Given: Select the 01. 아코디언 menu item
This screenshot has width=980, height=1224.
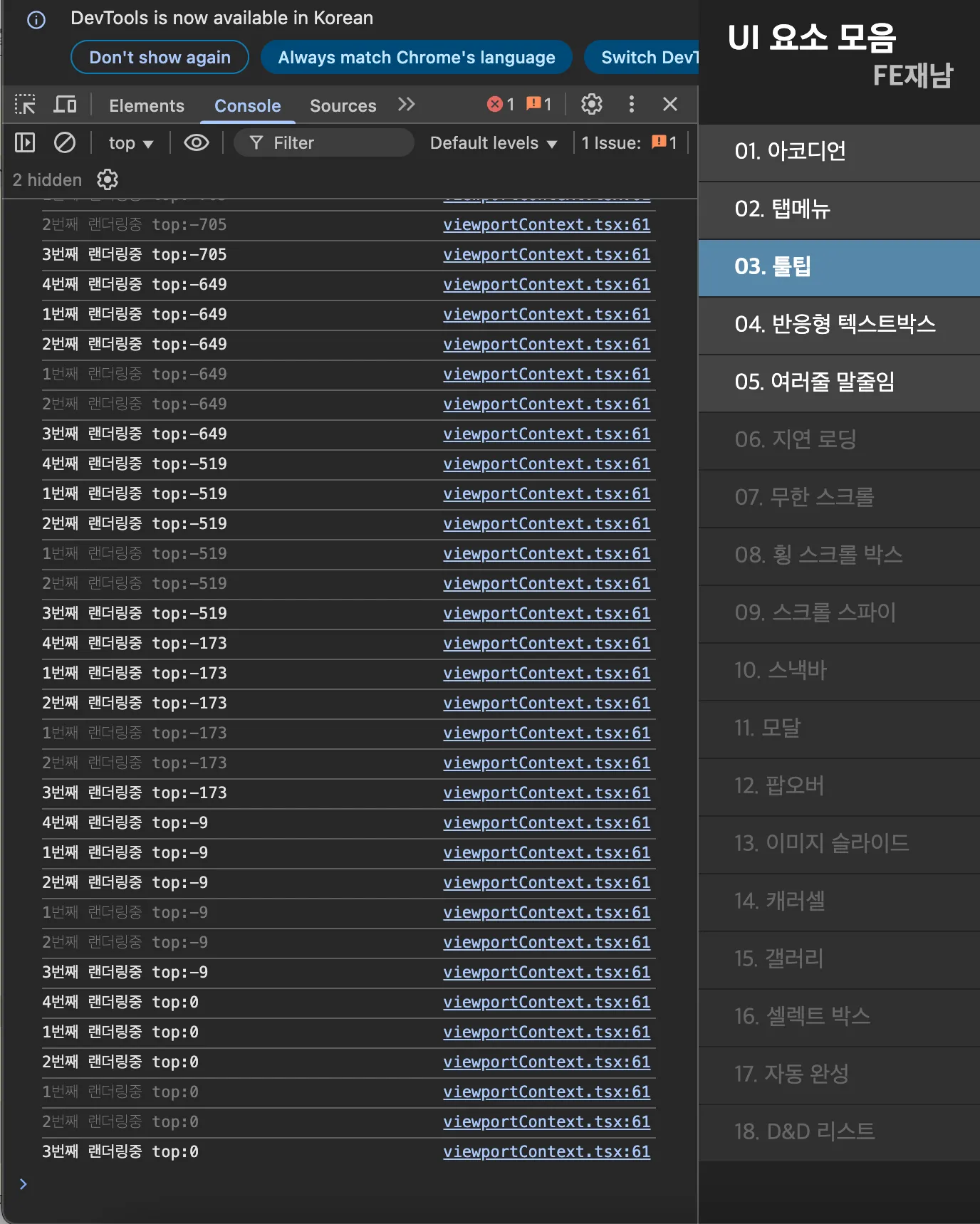Looking at the screenshot, I should [839, 151].
